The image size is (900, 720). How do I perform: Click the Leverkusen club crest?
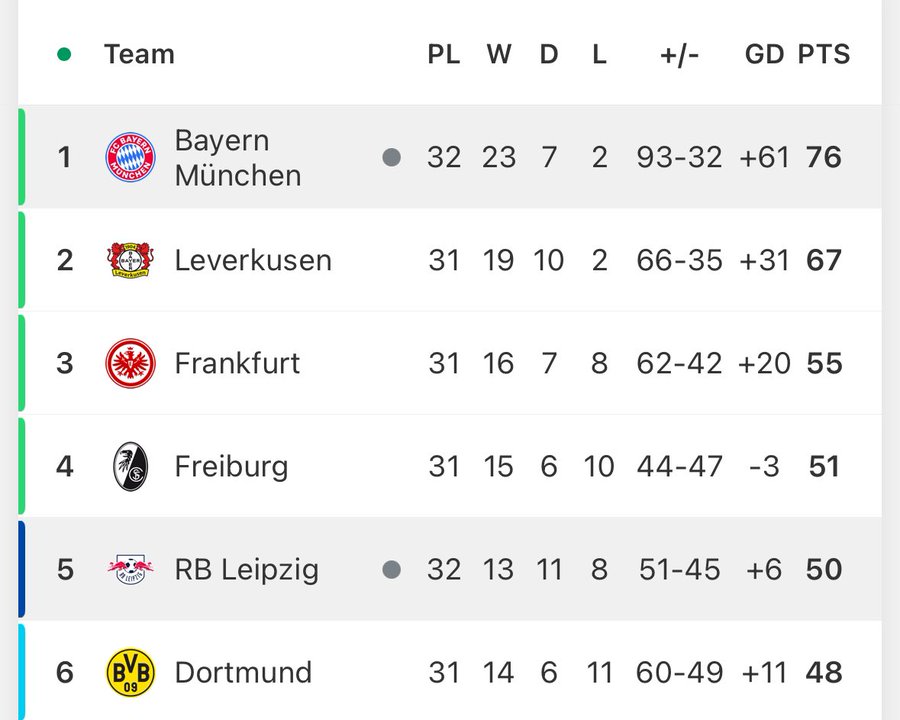tap(131, 260)
